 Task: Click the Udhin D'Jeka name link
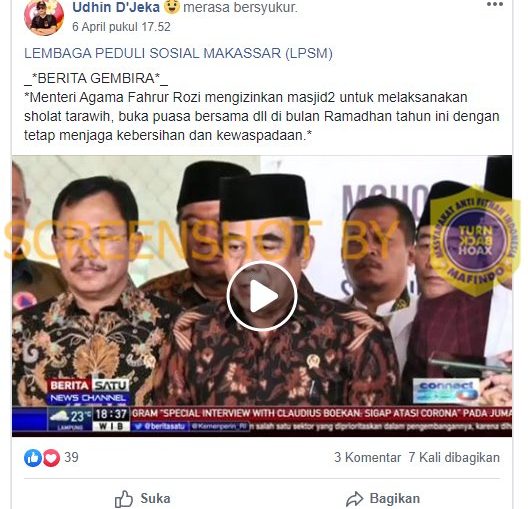click(116, 7)
